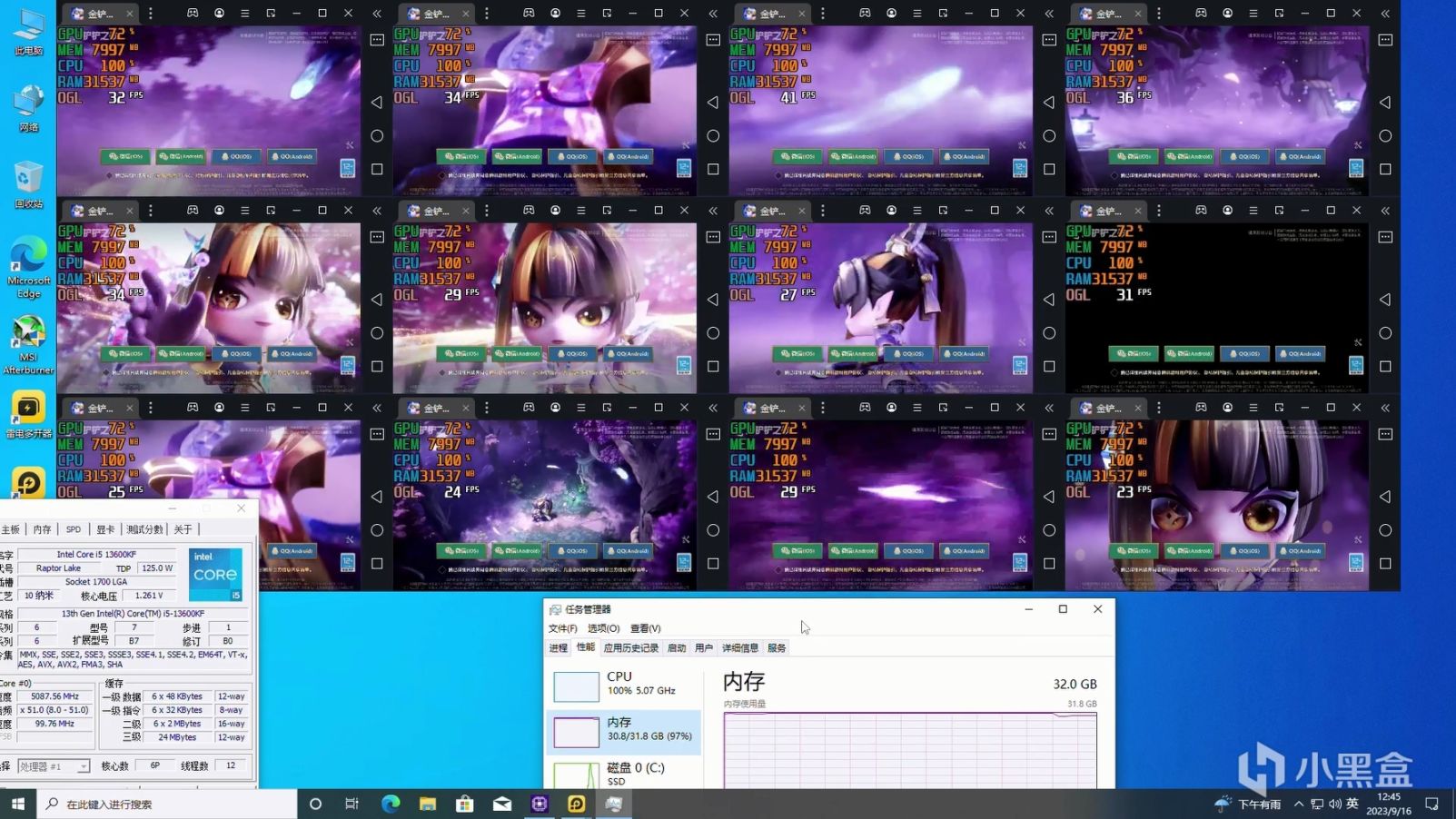This screenshot has height=819, width=1456.
Task: Open Task View on the taskbar
Action: [352, 804]
